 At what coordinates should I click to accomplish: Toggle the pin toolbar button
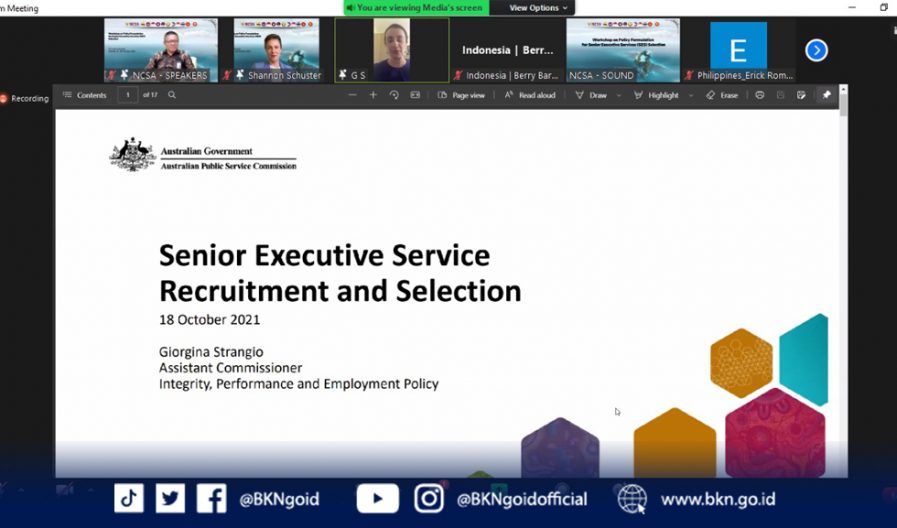click(826, 95)
